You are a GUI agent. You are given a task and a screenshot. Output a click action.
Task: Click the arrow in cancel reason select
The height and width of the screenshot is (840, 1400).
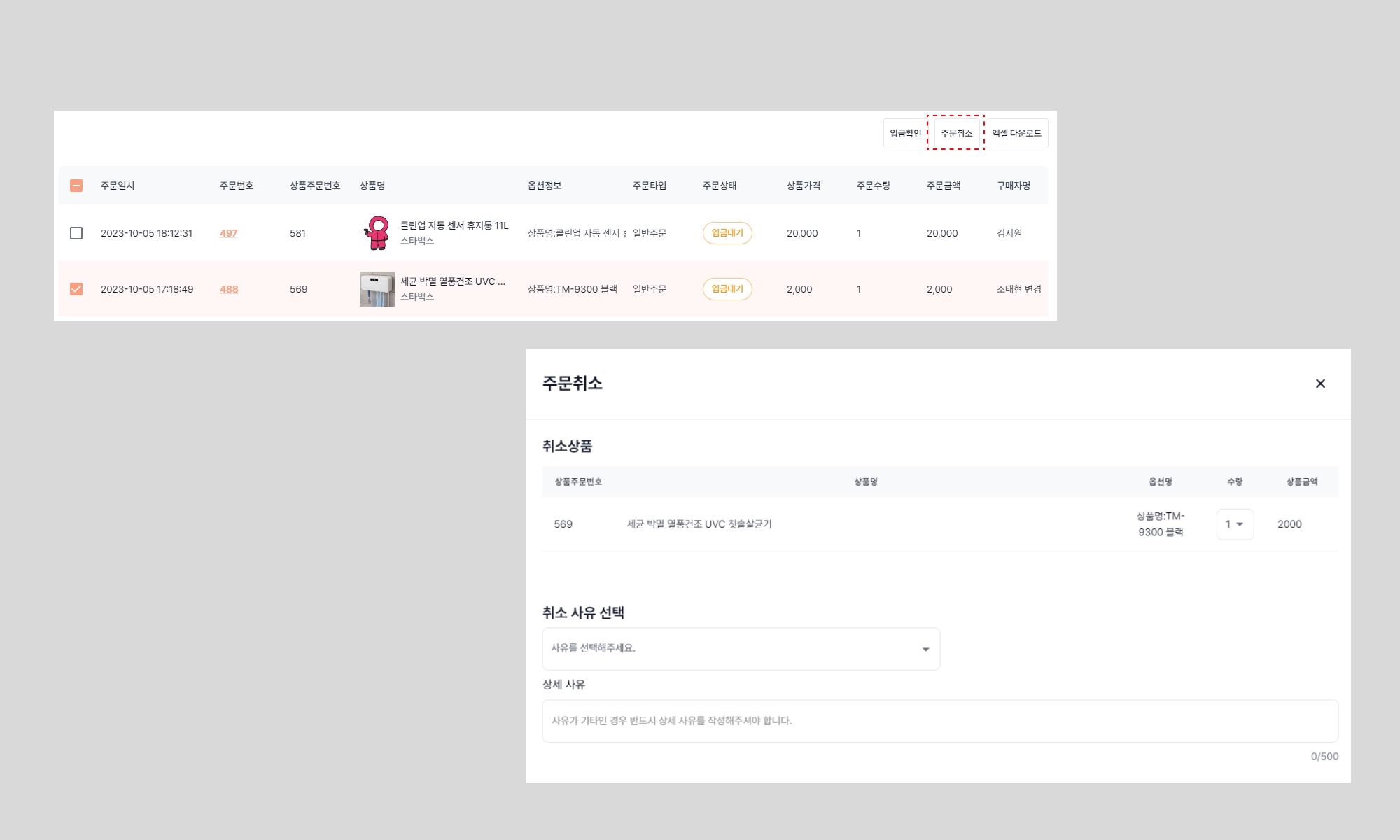(x=925, y=650)
